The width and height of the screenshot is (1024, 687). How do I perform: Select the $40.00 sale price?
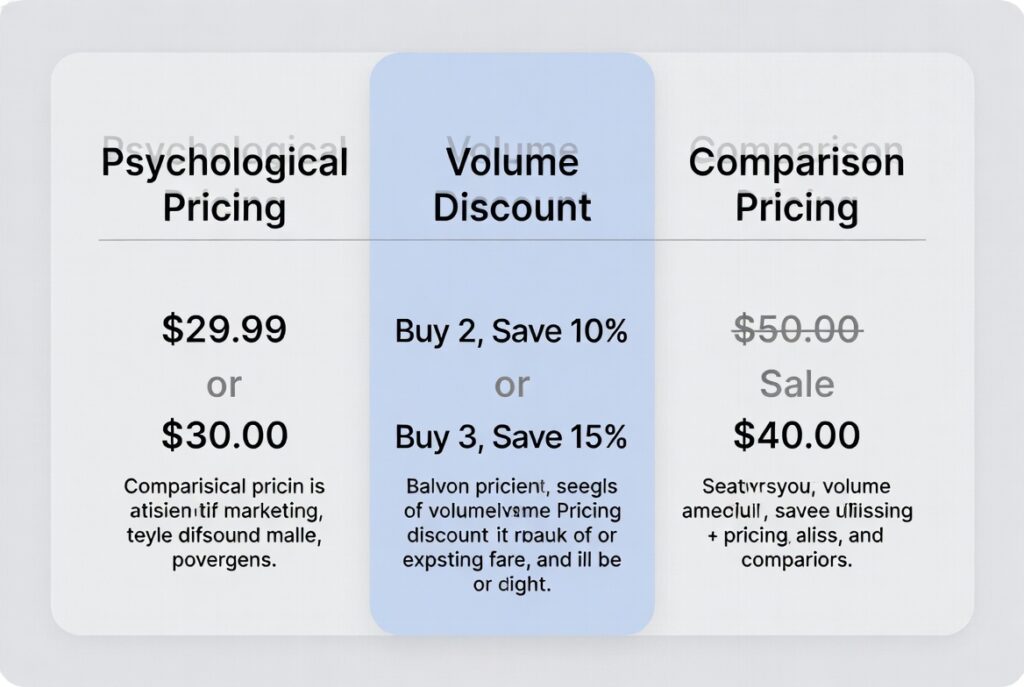797,435
